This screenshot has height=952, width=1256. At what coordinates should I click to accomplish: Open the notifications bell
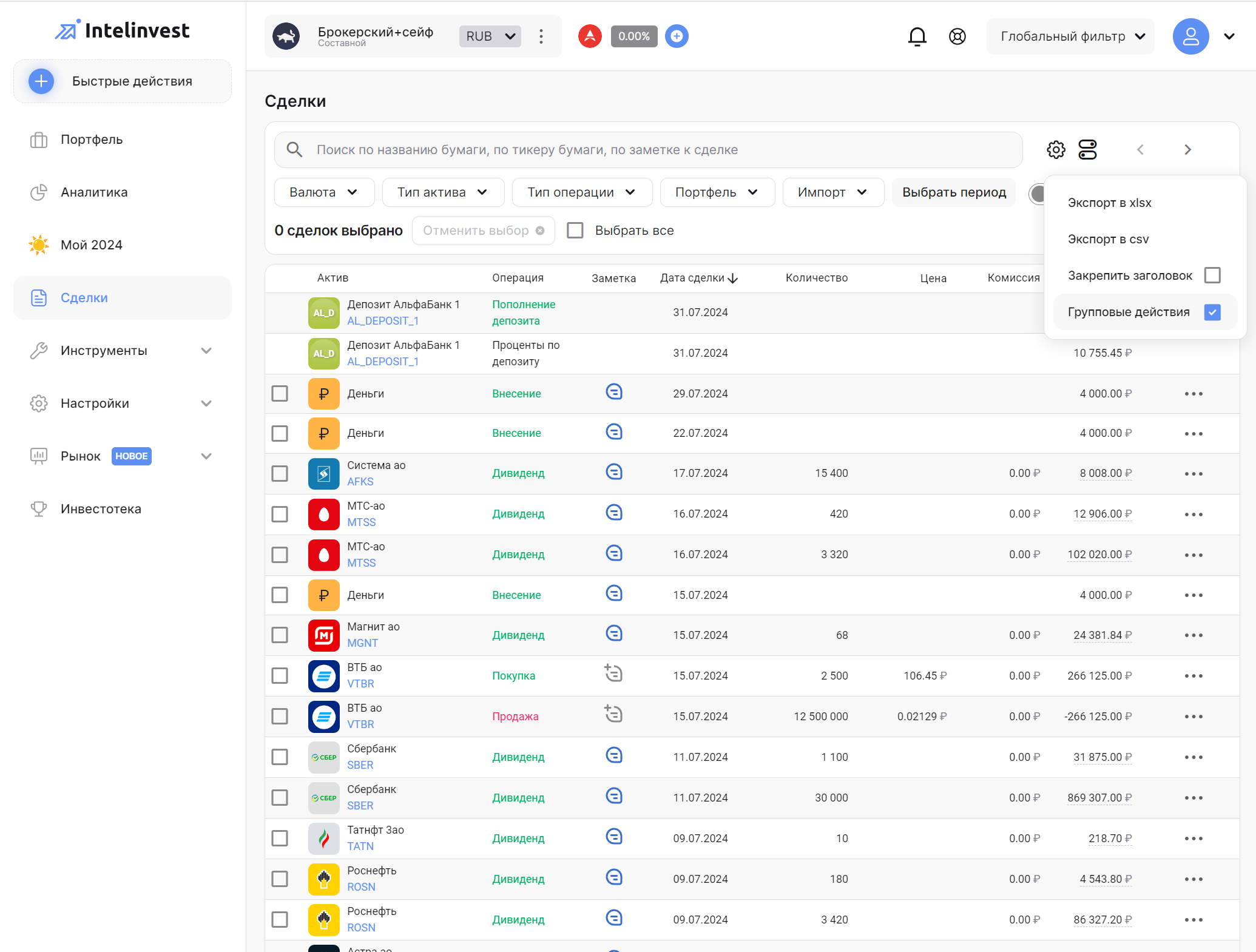point(917,36)
